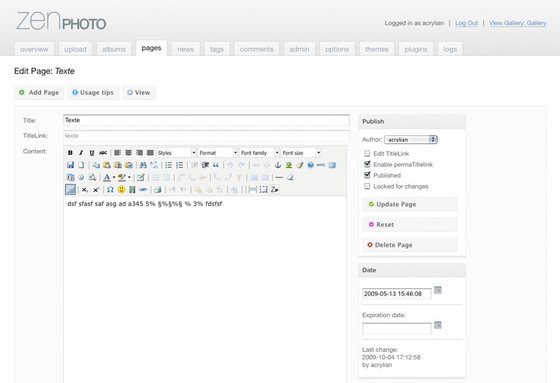This screenshot has width=560, height=383.
Task: Expand the background color picker arrow
Action: click(x=129, y=177)
